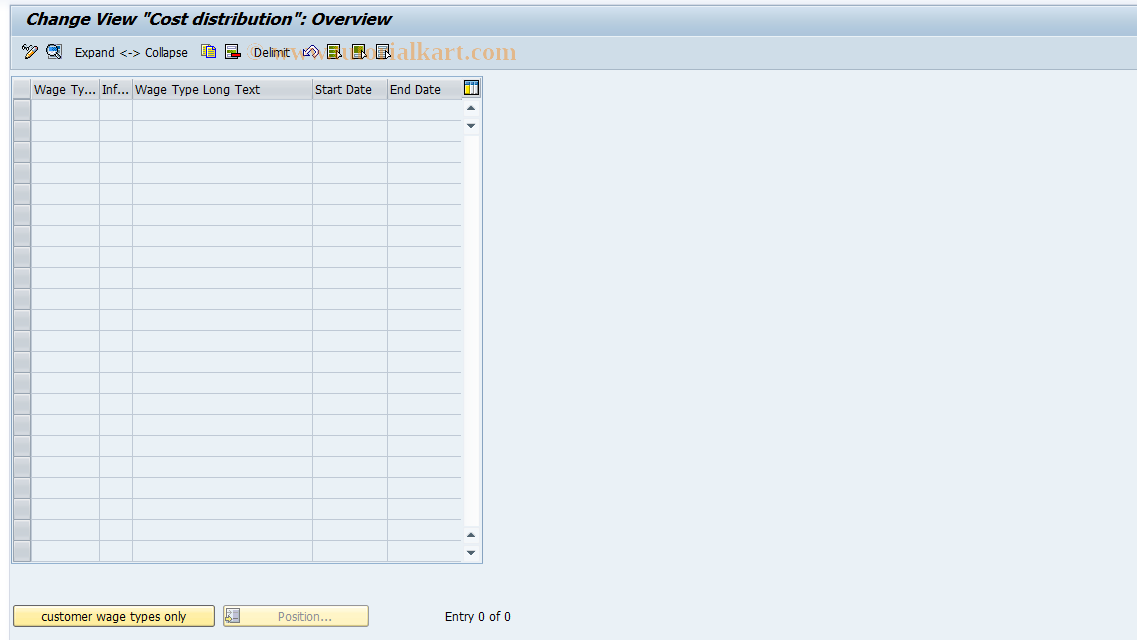Click select-all corner cell of table
Screen dimensions: 1137x640
(x=22, y=89)
